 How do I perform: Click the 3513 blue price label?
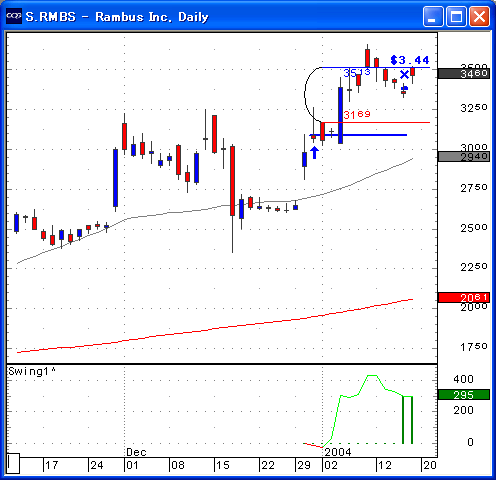click(357, 72)
